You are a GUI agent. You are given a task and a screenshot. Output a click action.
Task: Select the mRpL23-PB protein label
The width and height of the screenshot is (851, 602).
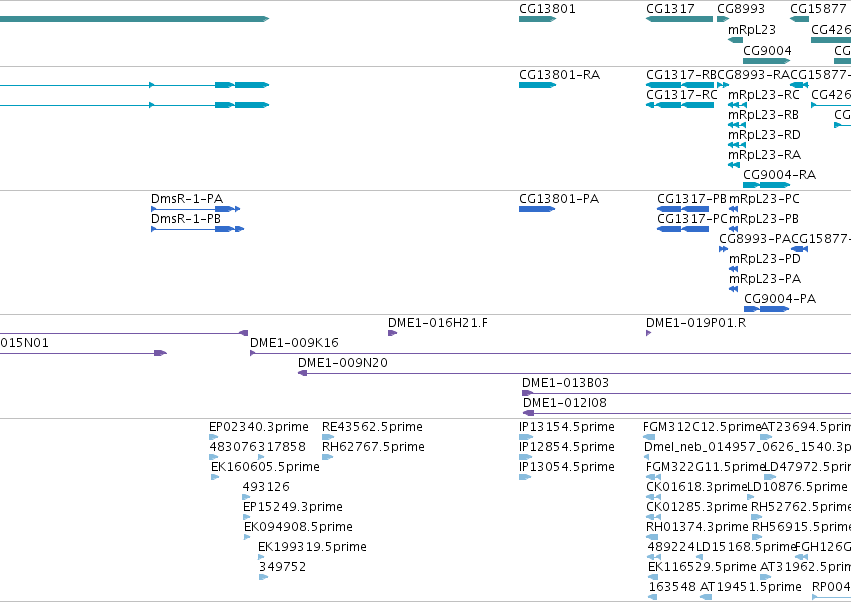coord(764,219)
